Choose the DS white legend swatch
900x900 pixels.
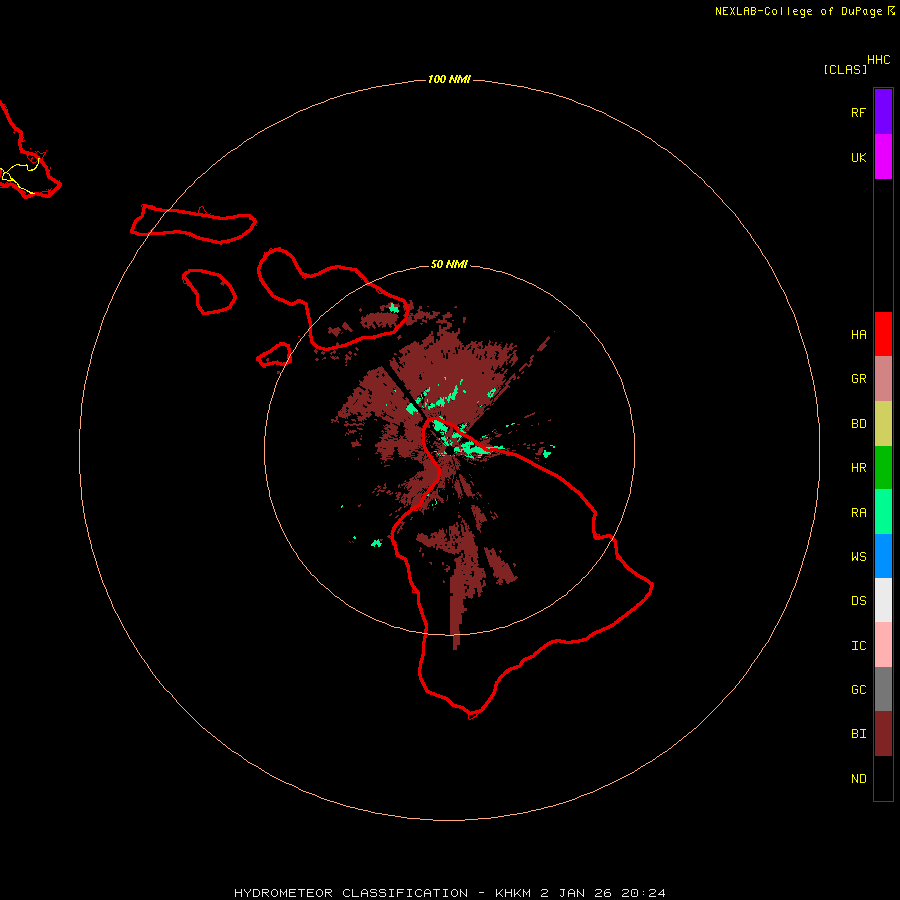(883, 600)
